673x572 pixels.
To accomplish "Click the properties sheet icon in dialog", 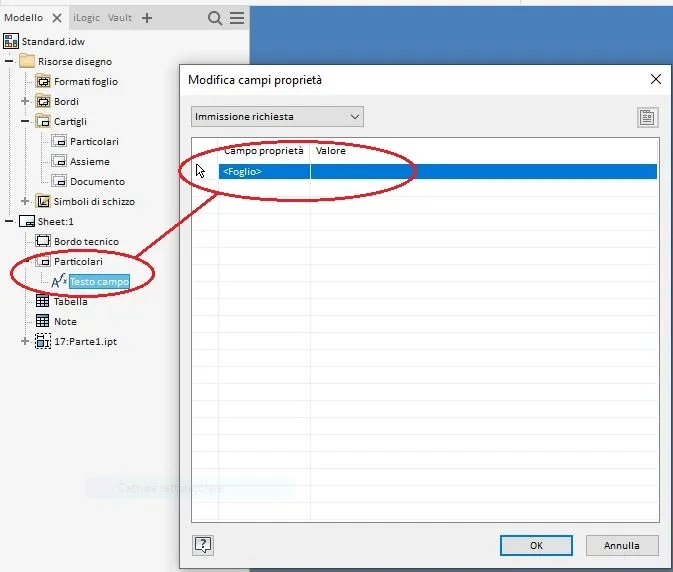I will click(x=647, y=117).
